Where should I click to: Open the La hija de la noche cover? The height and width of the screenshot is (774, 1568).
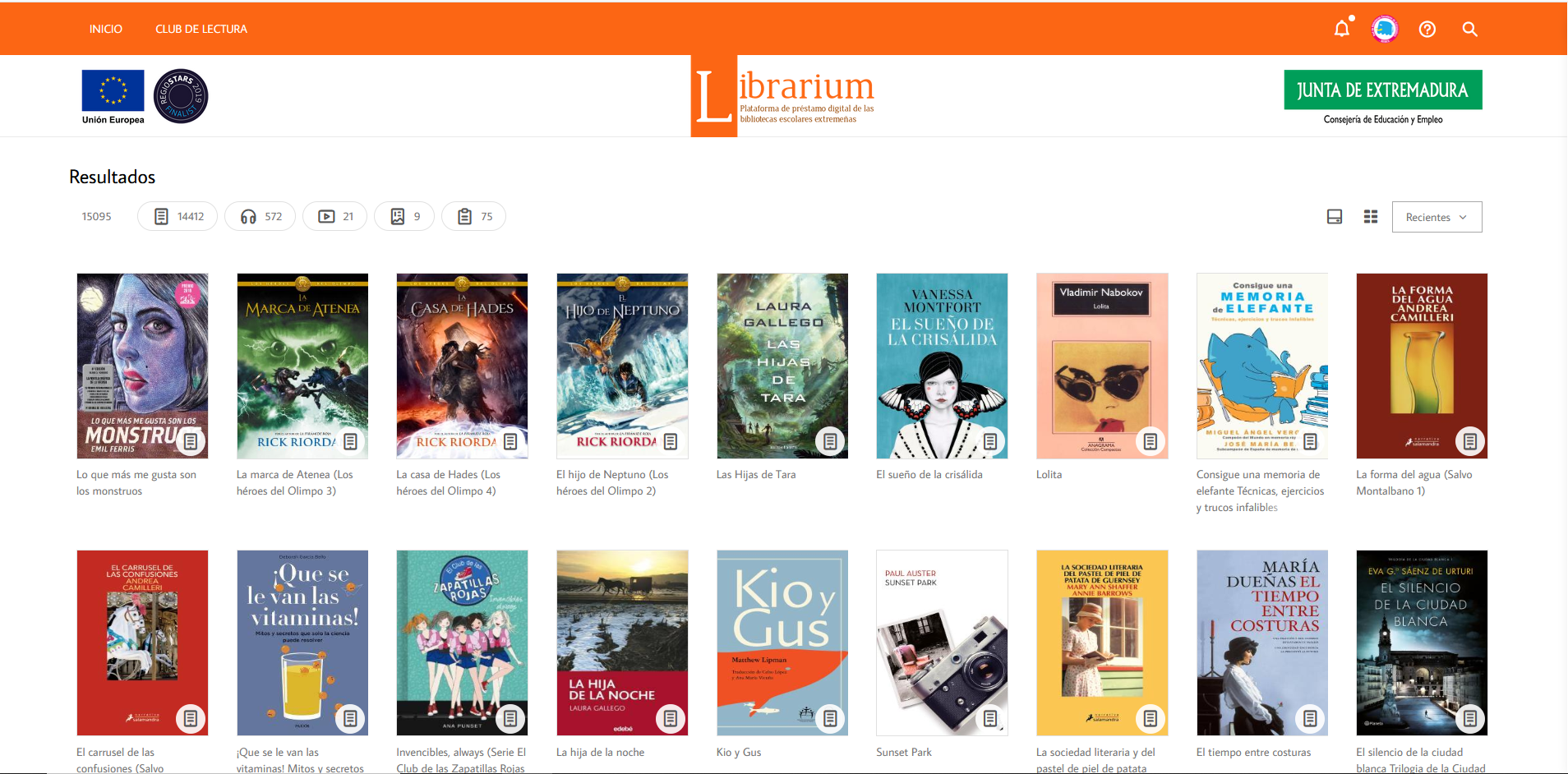622,643
